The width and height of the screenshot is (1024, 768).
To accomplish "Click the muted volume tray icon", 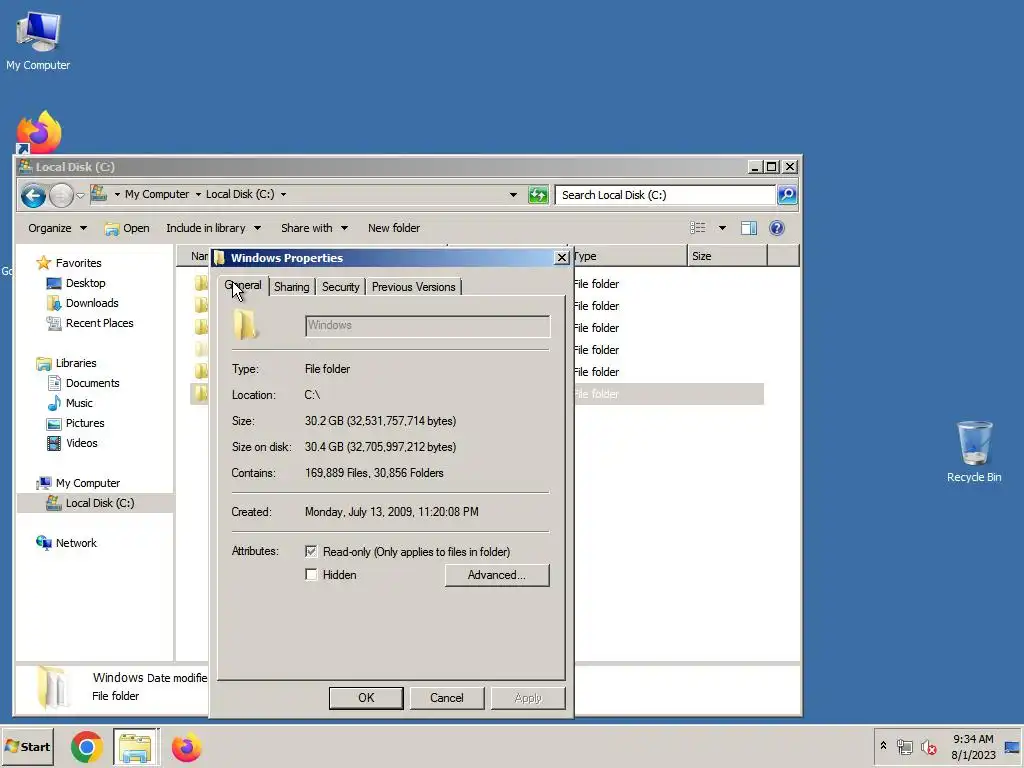I will [x=928, y=746].
